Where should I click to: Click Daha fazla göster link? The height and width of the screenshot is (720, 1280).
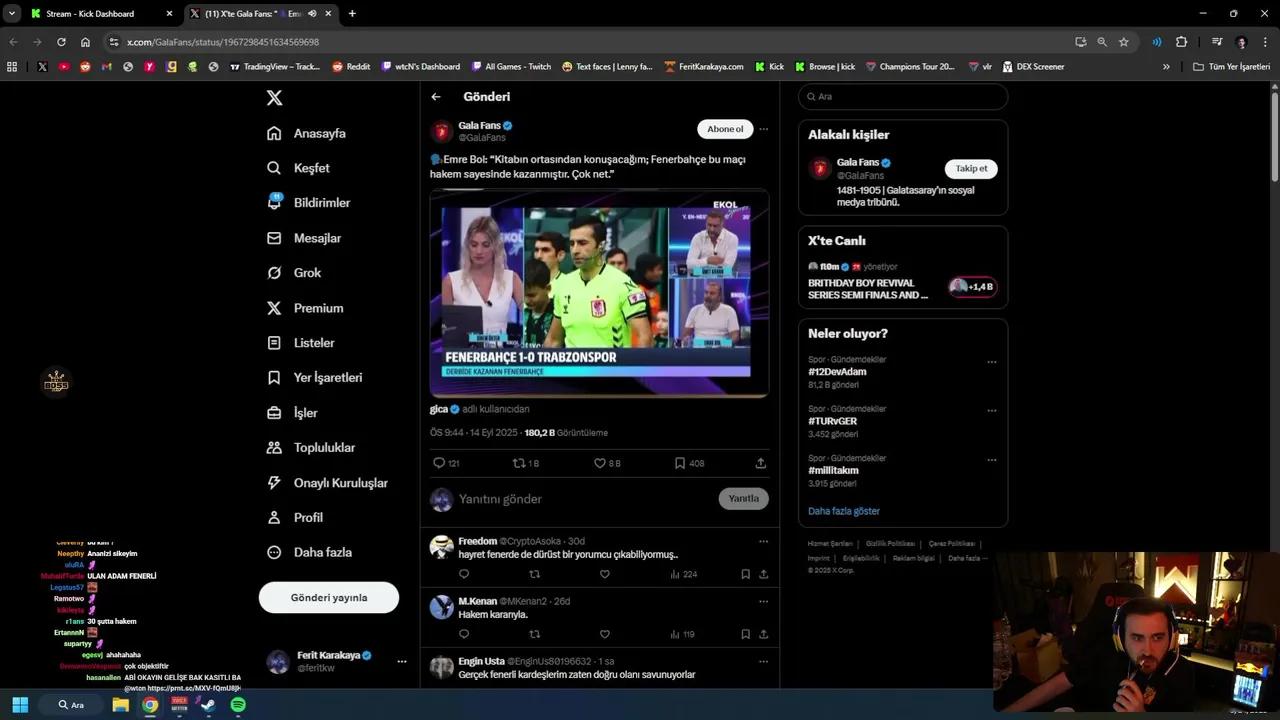click(844, 511)
